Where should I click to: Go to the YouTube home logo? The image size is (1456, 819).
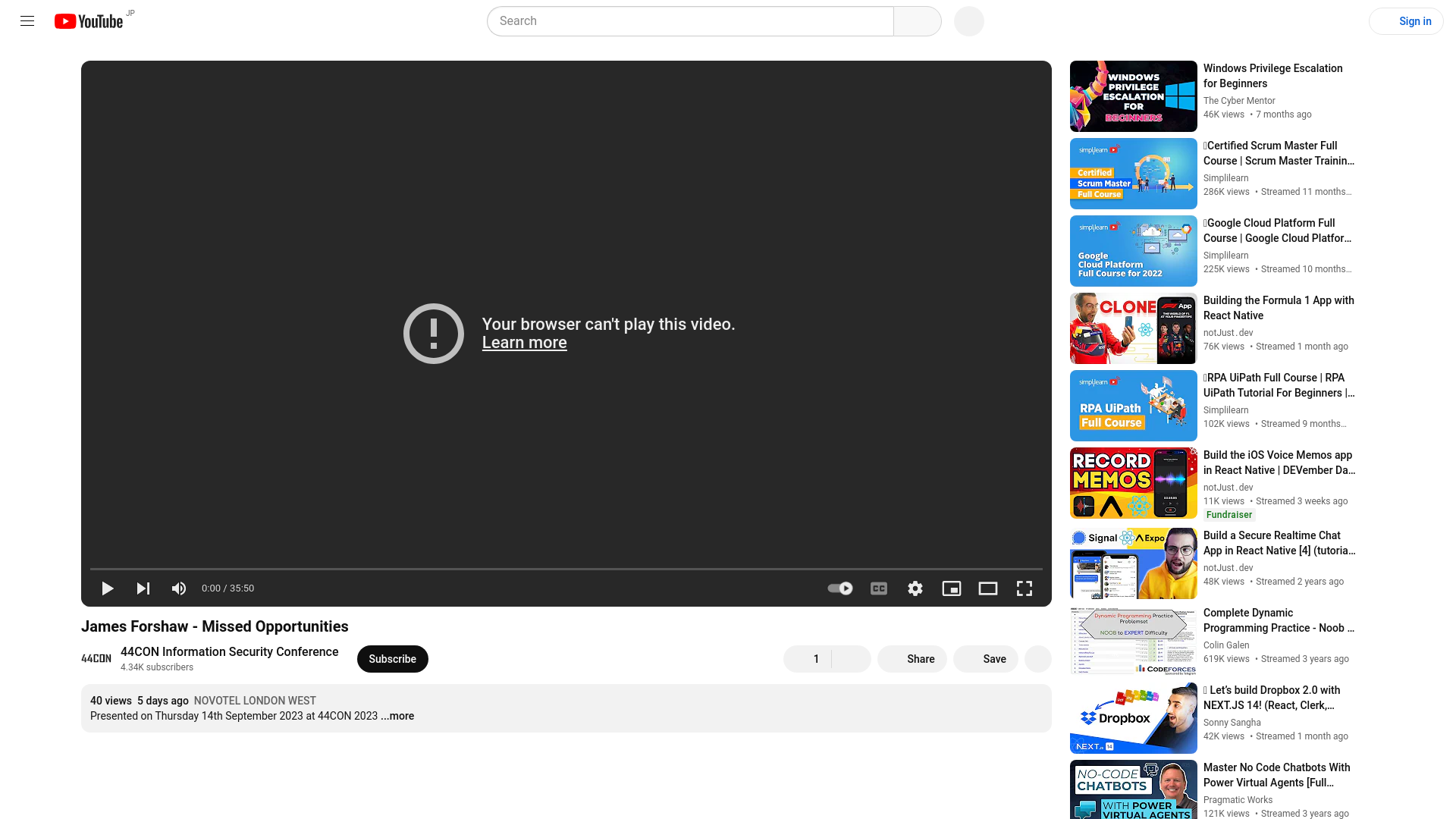[89, 21]
